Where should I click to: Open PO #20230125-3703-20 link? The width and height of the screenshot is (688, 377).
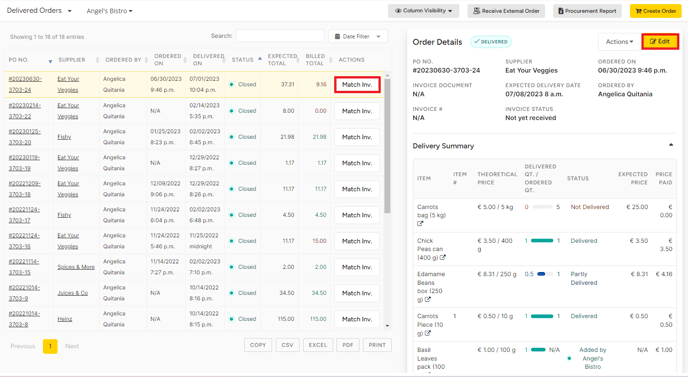[x=24, y=137]
